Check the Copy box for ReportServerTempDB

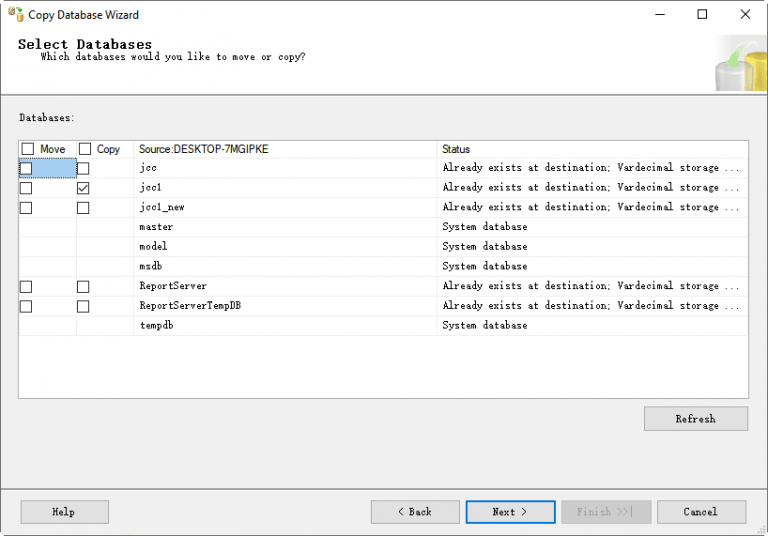click(x=83, y=306)
